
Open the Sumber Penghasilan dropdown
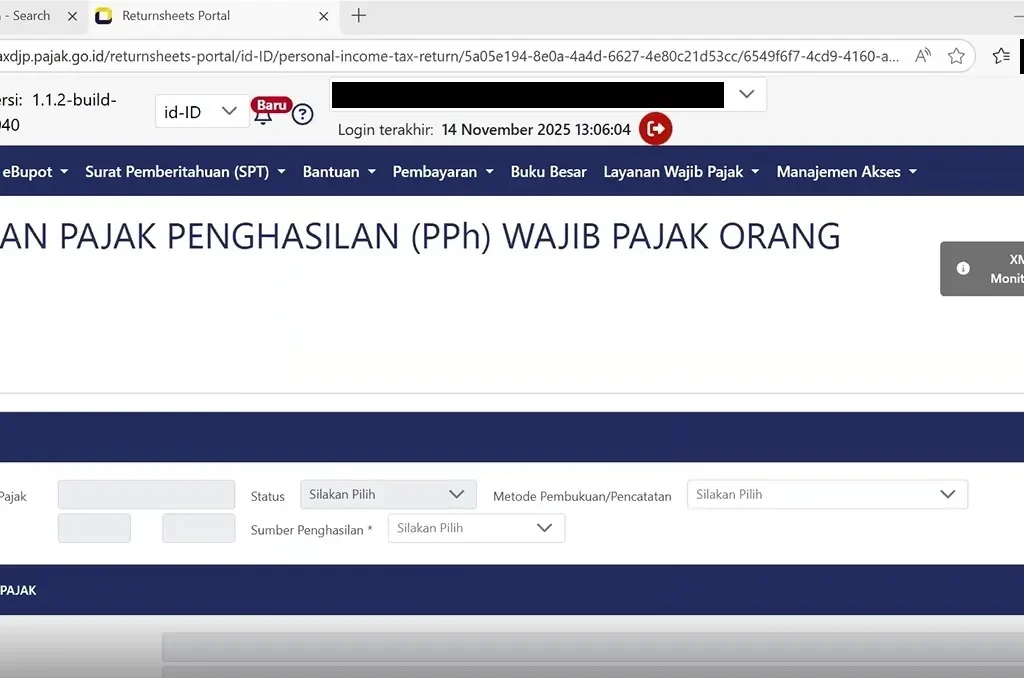pos(476,527)
